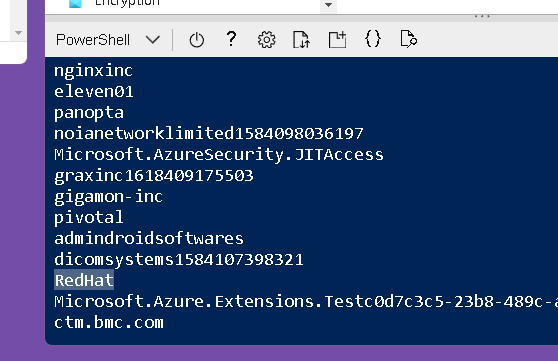Select the highlighted RedHat line
Screen dimensions: 558x361
coord(84,280)
